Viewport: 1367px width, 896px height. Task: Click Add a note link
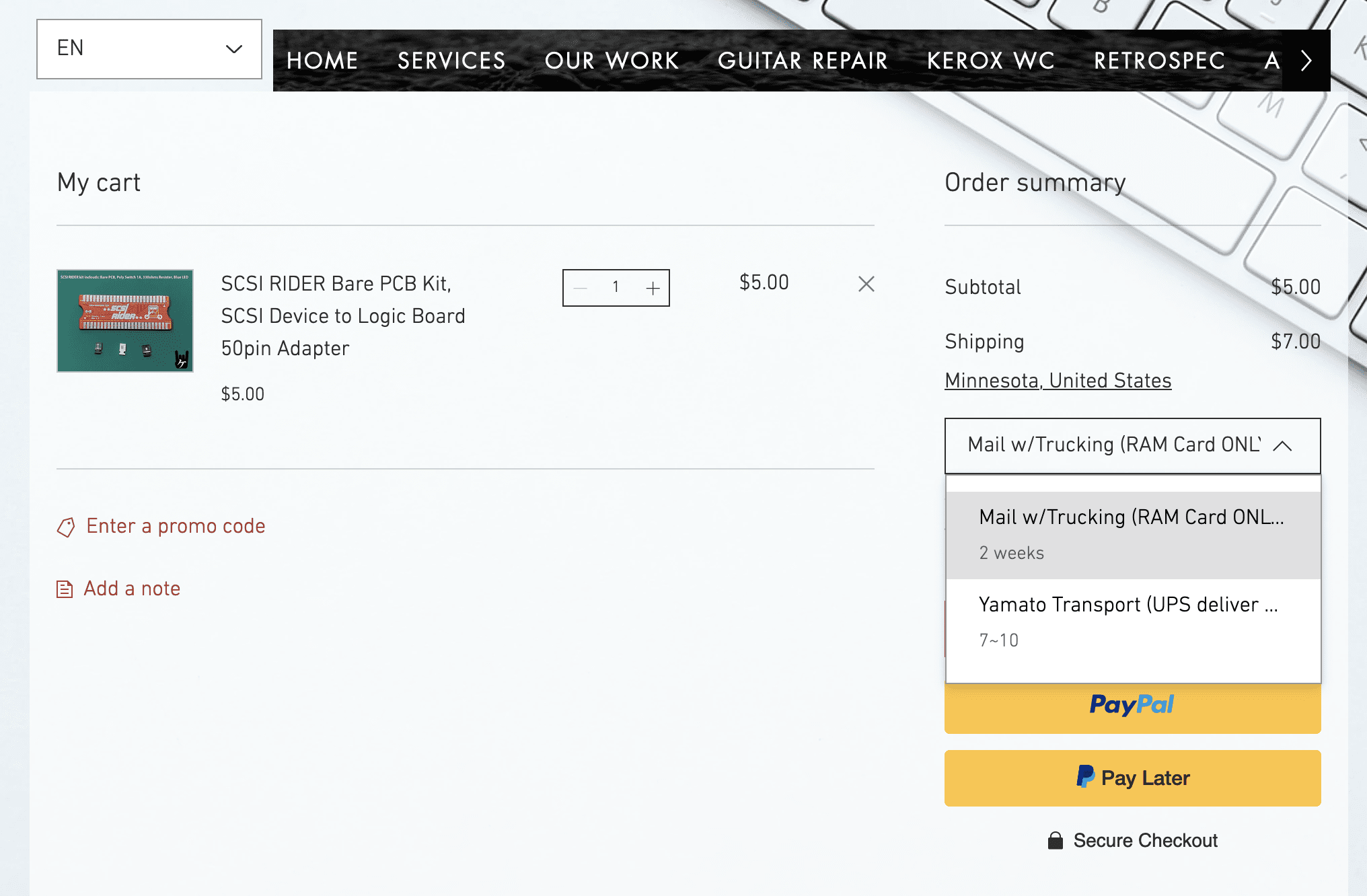click(132, 589)
